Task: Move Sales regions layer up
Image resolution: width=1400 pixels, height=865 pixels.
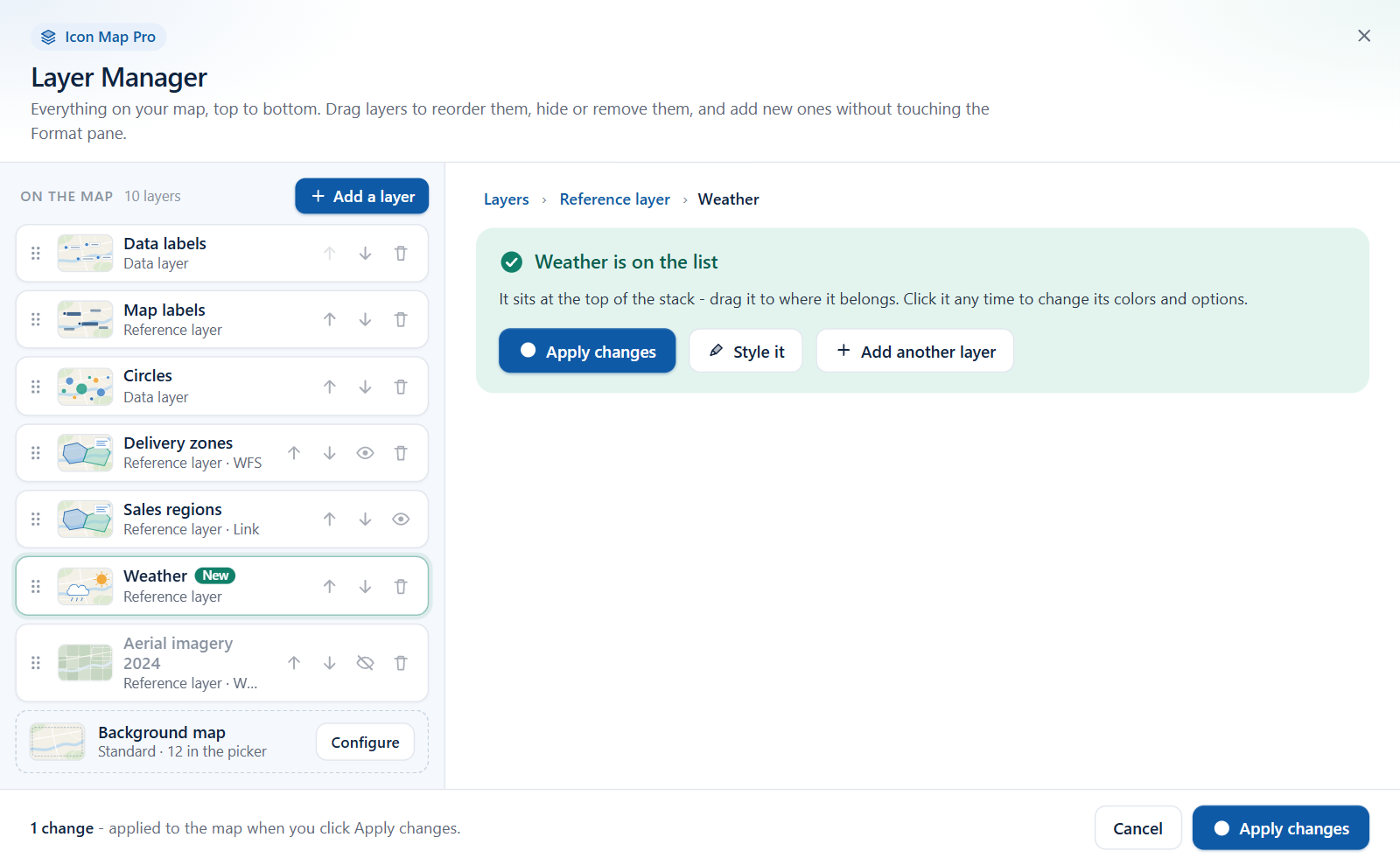Action: (x=330, y=520)
